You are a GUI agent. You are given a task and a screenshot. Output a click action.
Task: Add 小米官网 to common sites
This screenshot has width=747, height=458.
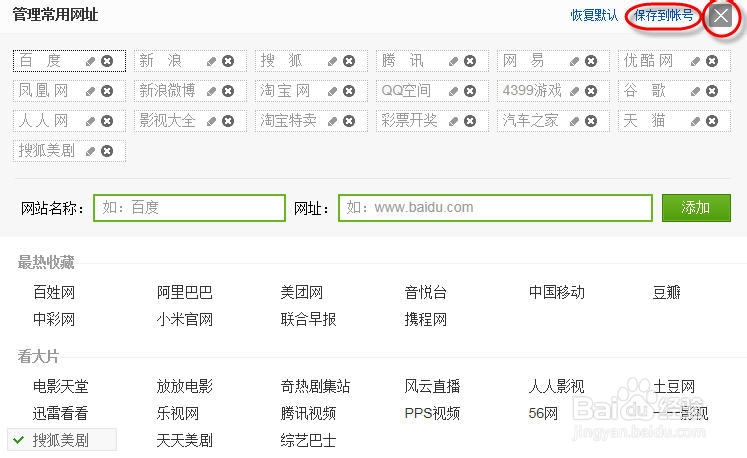184,319
